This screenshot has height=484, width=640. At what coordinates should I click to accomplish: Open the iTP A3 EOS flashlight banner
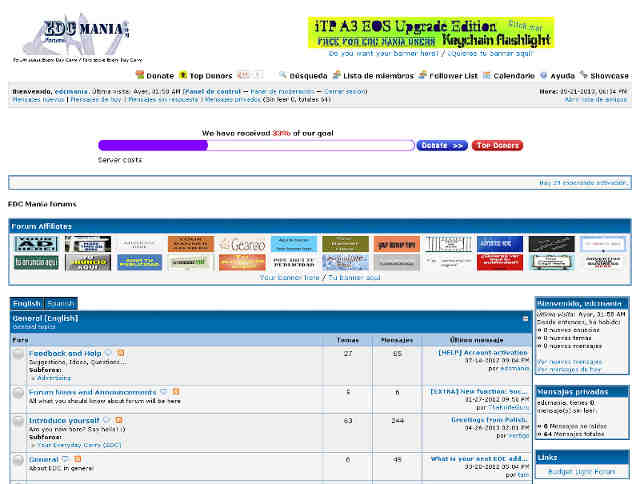(x=431, y=32)
